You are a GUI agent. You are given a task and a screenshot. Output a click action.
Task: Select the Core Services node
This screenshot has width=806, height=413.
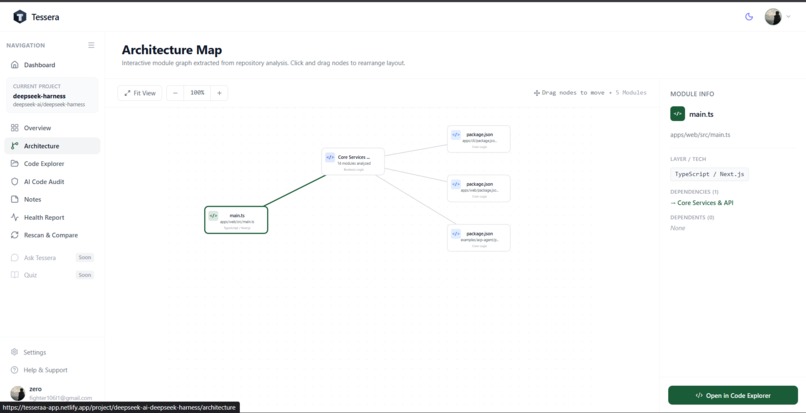pos(353,161)
